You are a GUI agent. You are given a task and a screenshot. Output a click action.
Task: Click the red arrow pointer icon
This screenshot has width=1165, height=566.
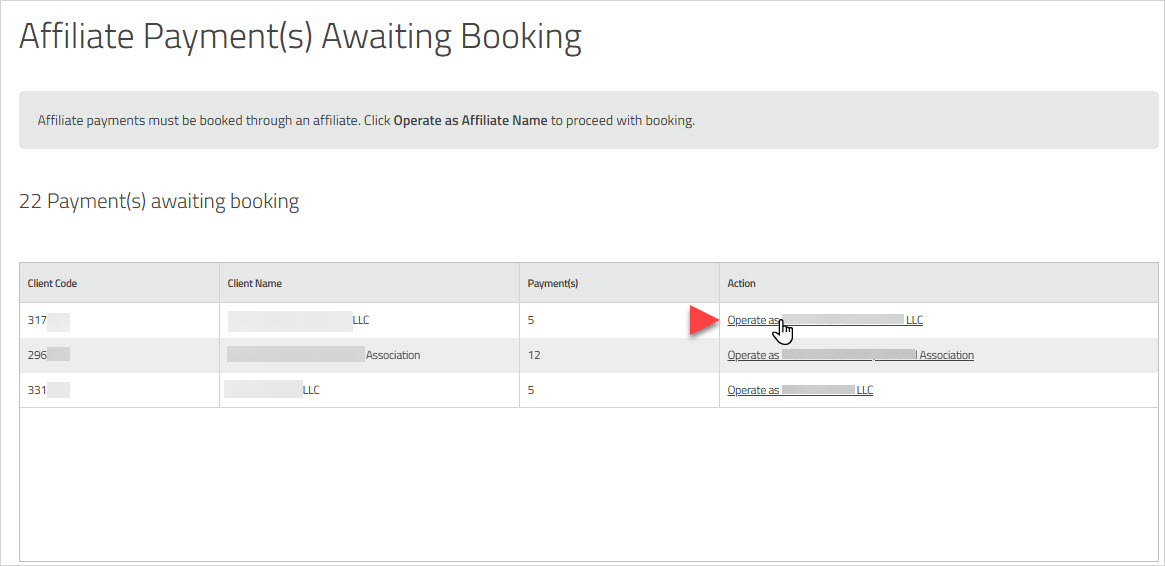703,321
